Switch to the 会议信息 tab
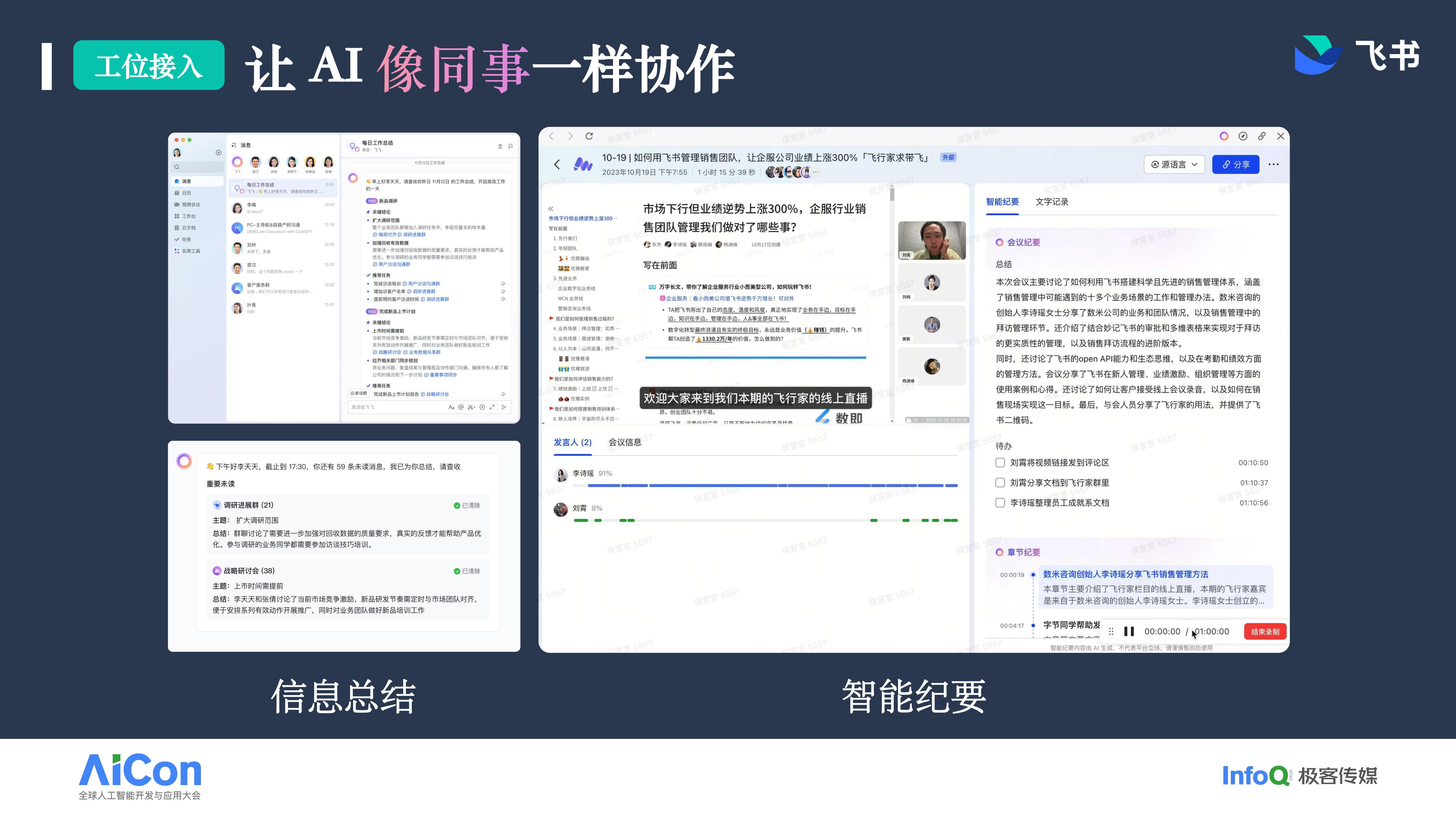The height and width of the screenshot is (819, 1456). (625, 443)
